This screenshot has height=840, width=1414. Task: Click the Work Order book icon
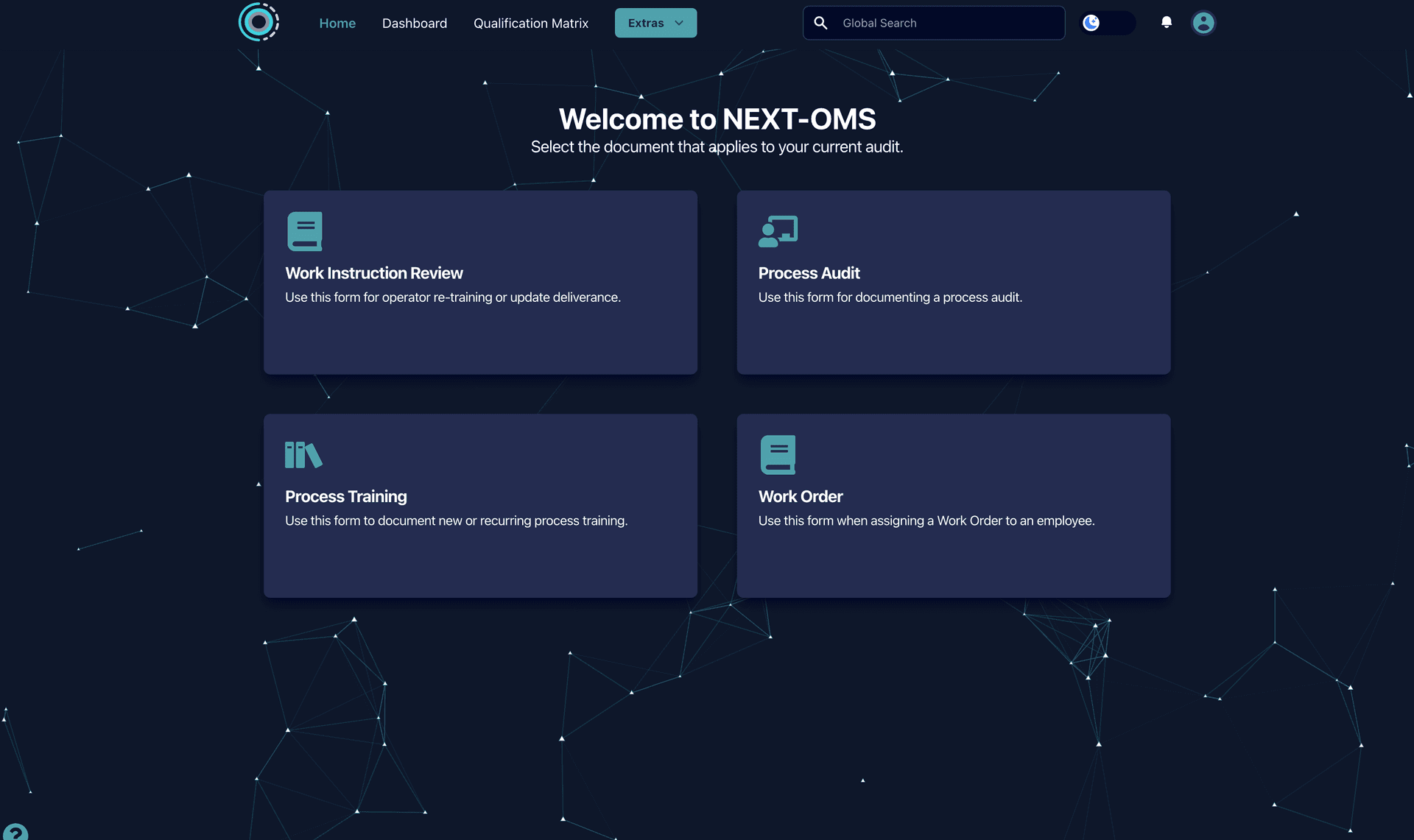pyautogui.click(x=778, y=454)
